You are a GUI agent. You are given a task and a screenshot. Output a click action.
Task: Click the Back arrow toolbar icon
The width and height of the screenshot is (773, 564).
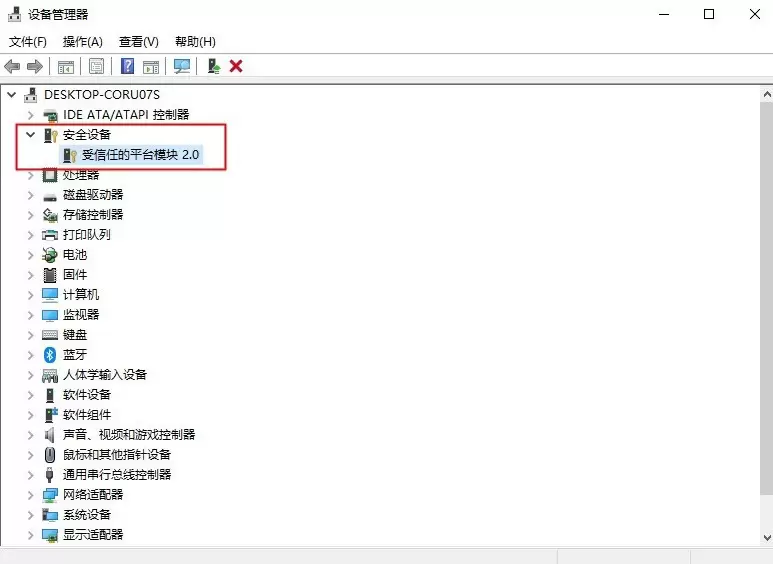(12, 66)
